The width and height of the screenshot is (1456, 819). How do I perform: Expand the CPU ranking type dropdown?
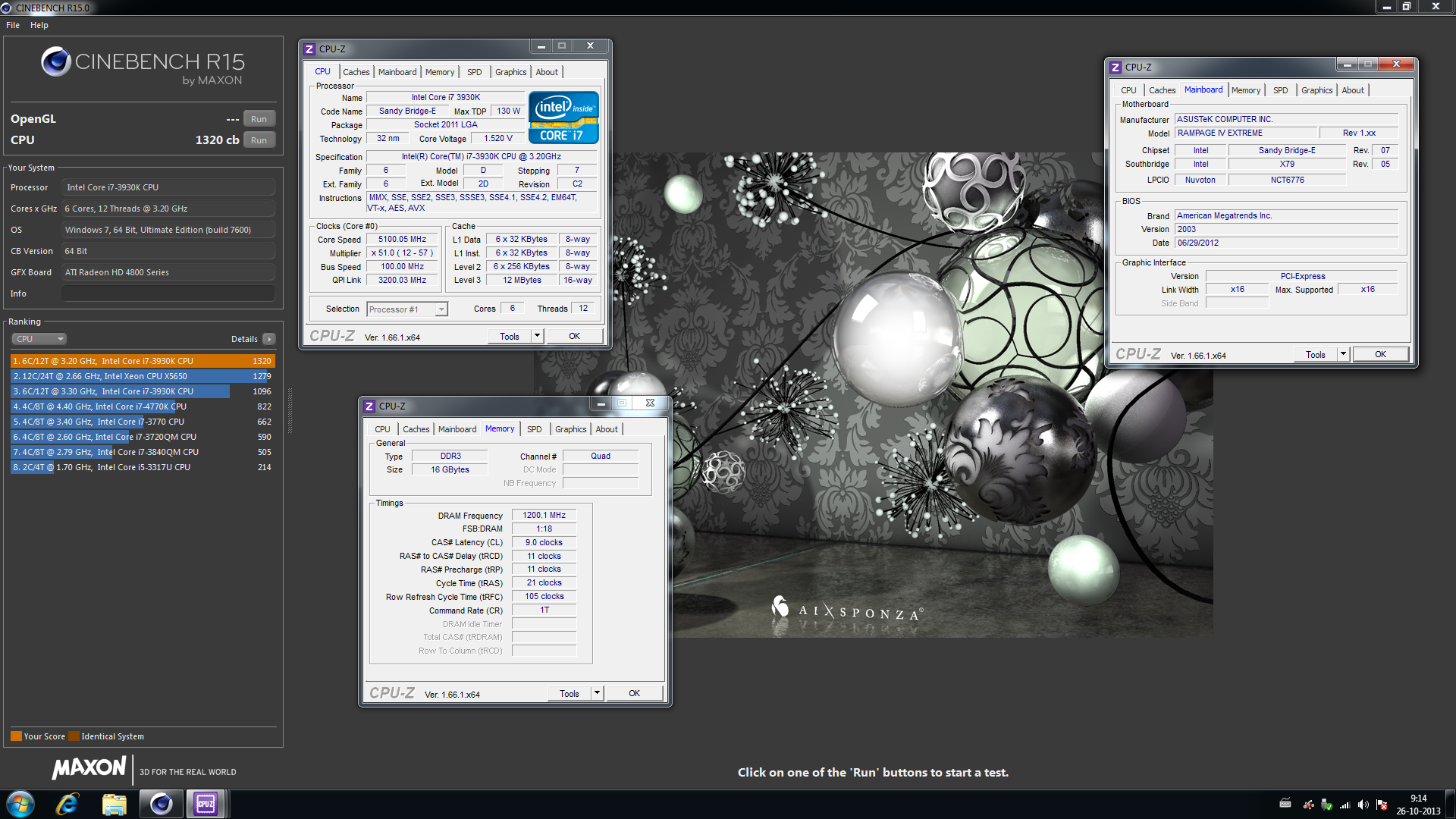pos(39,339)
